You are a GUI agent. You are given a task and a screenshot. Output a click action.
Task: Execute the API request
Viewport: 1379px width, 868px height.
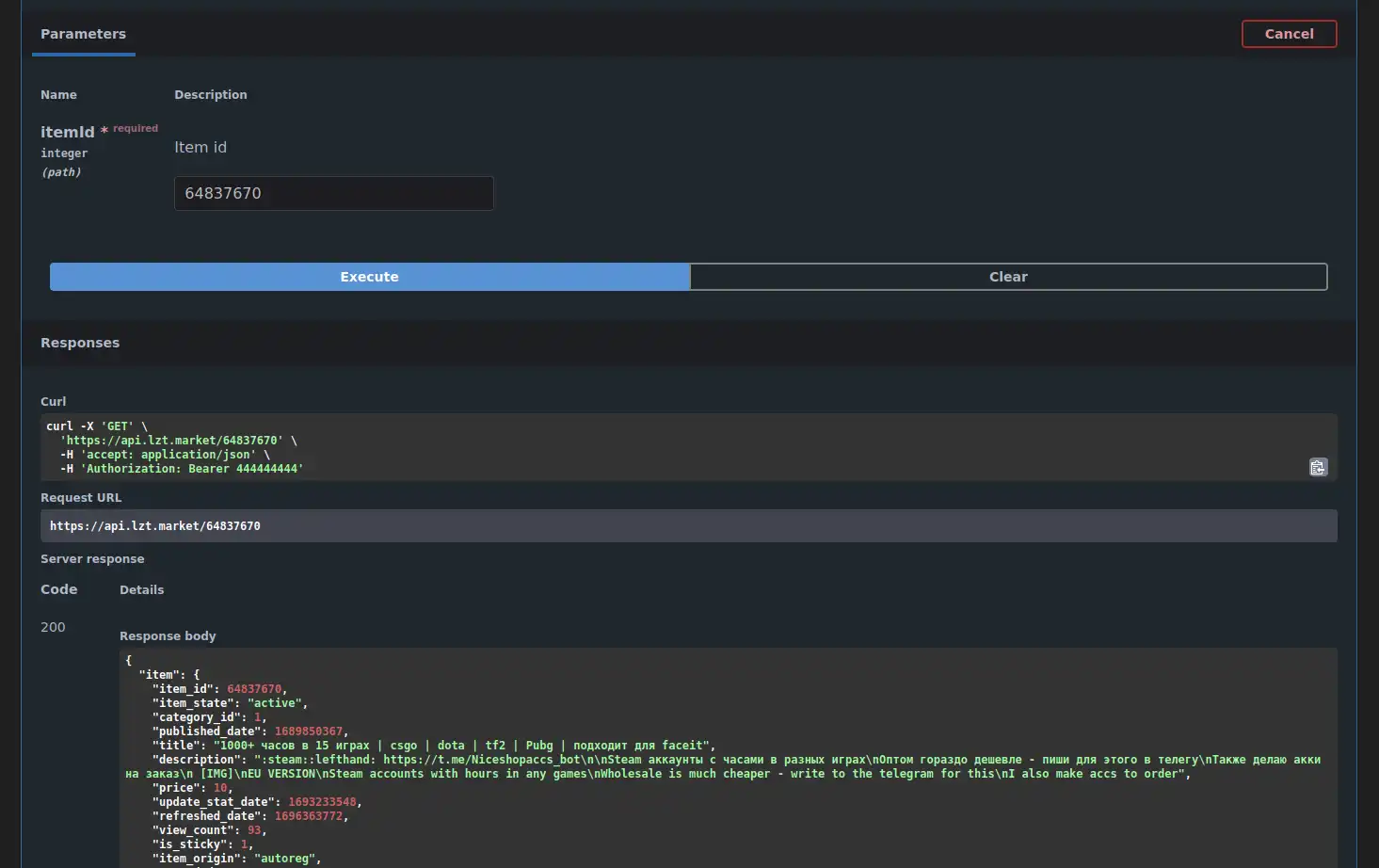click(370, 277)
